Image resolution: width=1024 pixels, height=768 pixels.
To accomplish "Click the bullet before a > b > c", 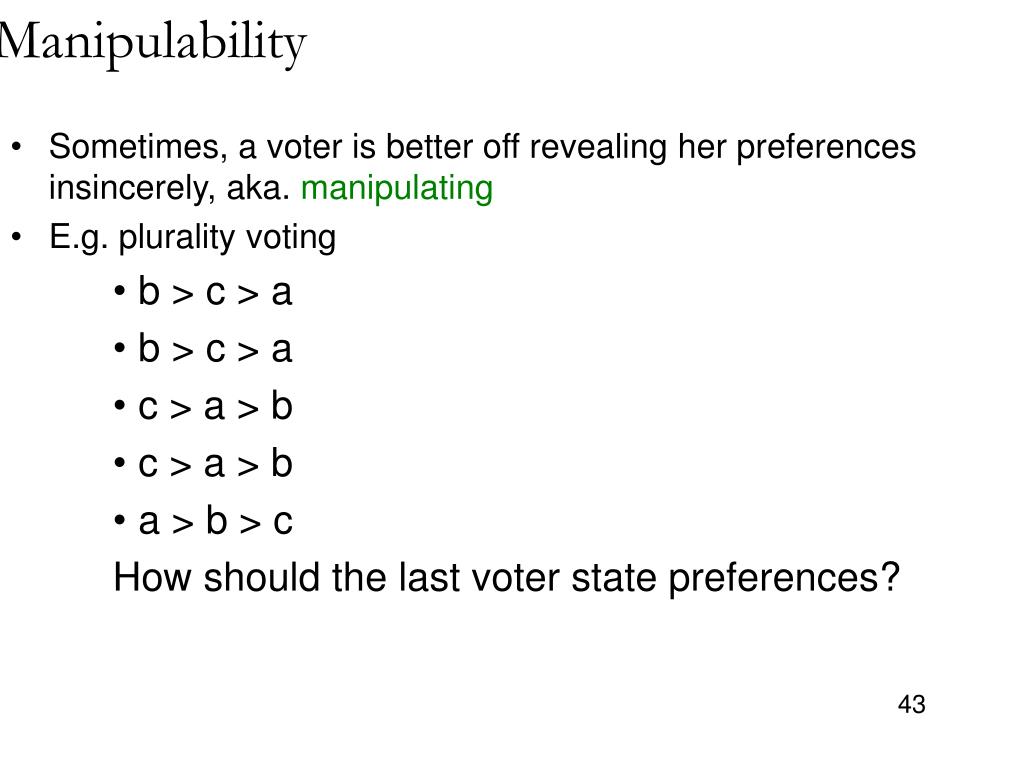I will 120,520.
